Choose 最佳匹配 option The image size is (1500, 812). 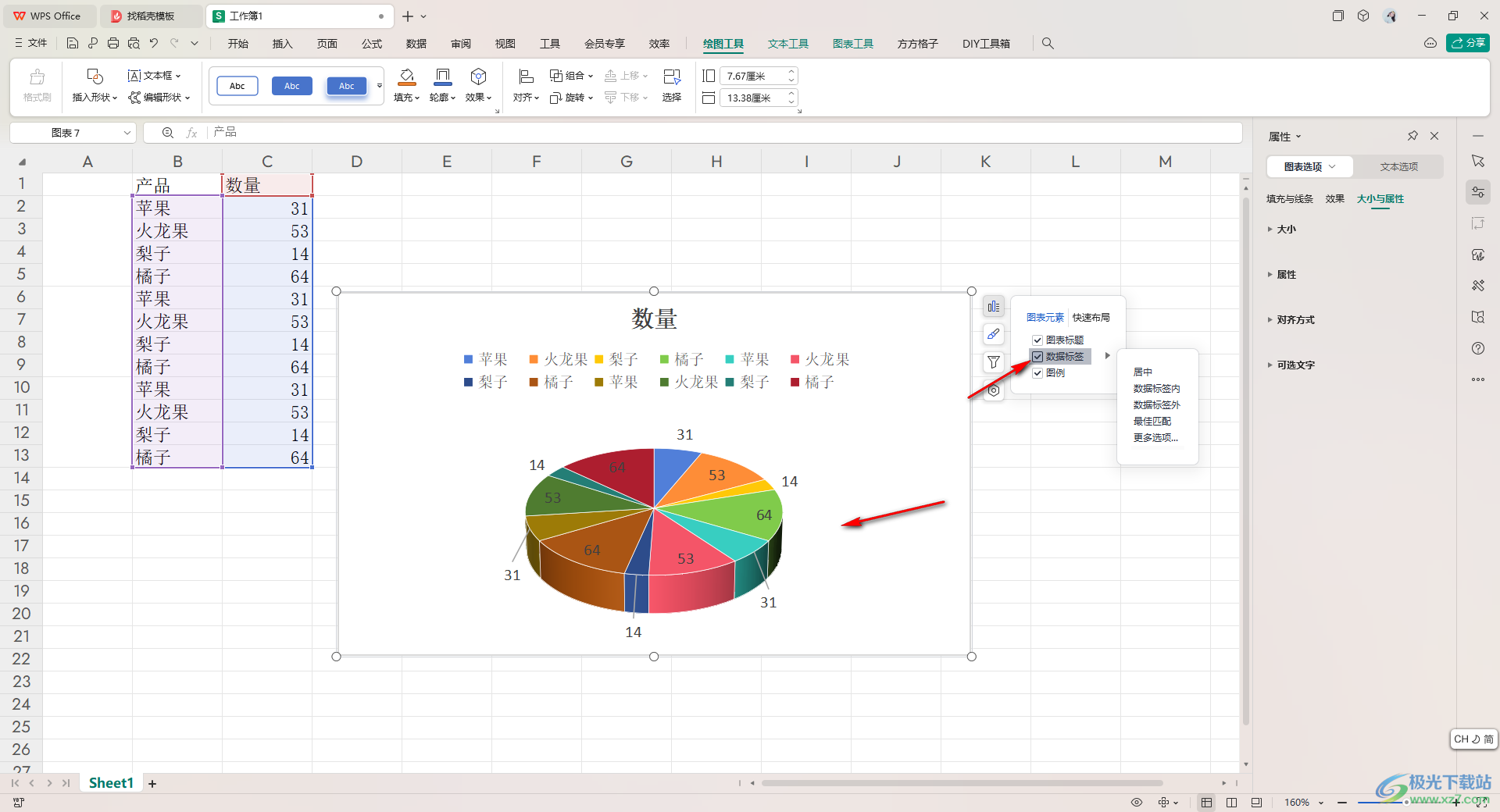click(1152, 422)
